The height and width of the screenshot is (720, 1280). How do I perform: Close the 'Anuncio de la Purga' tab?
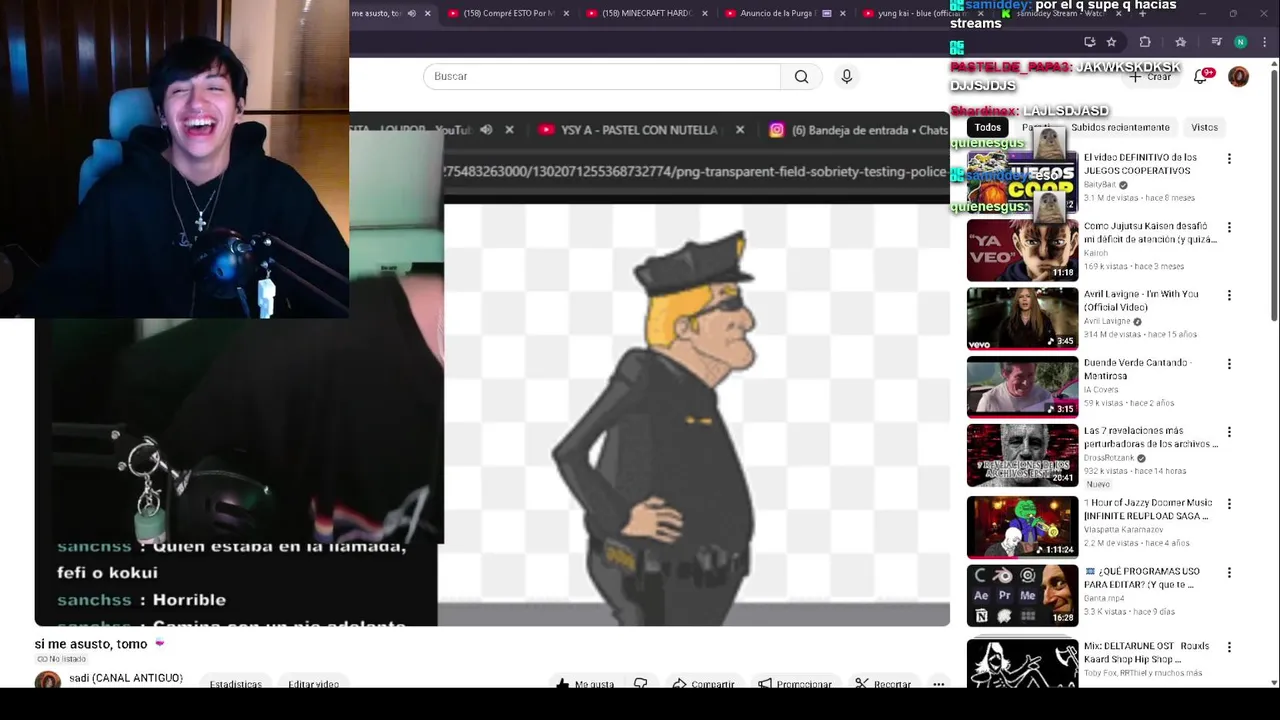[843, 13]
